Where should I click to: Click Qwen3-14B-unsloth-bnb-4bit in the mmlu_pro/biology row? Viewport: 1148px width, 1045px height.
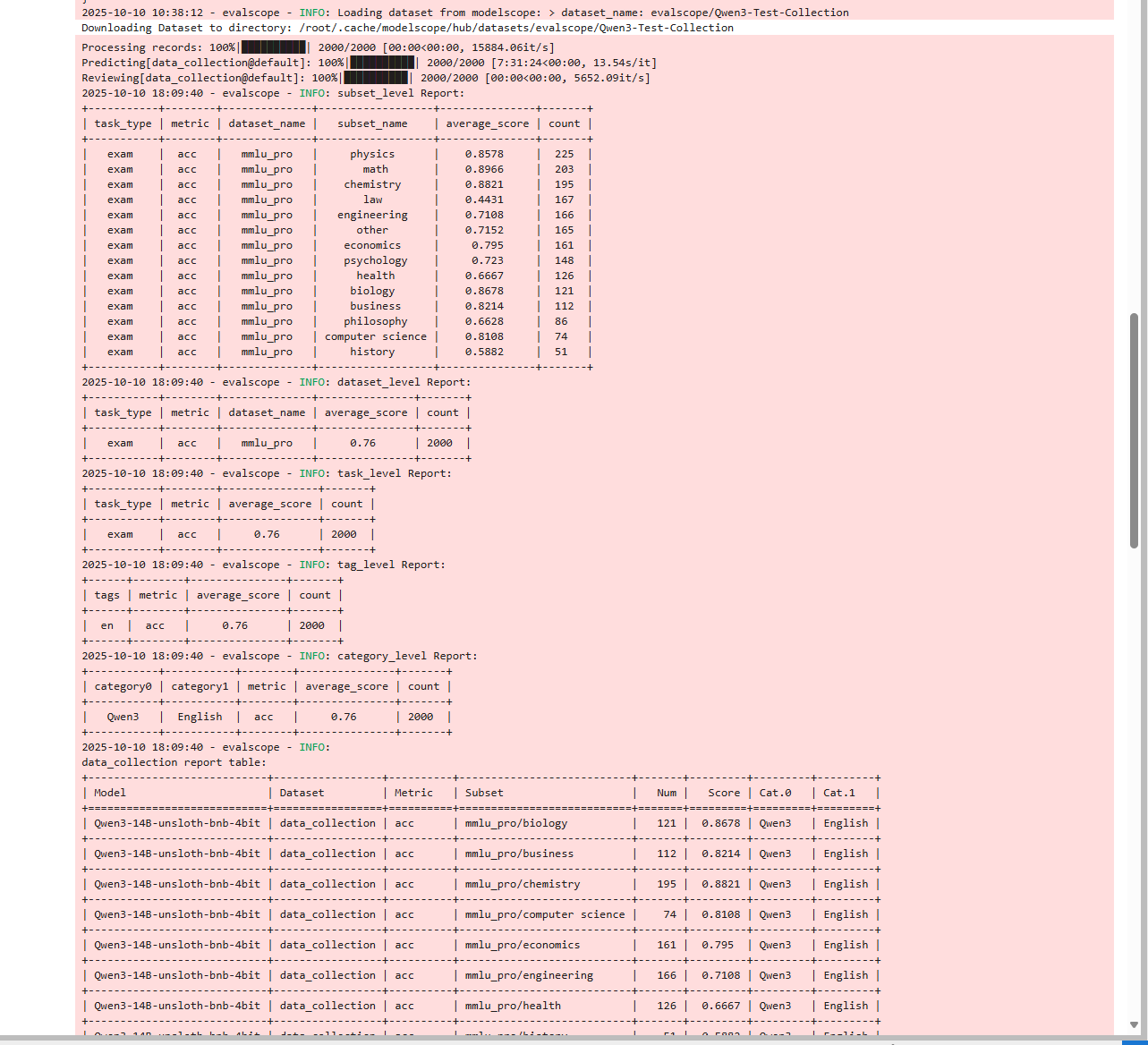(x=177, y=823)
